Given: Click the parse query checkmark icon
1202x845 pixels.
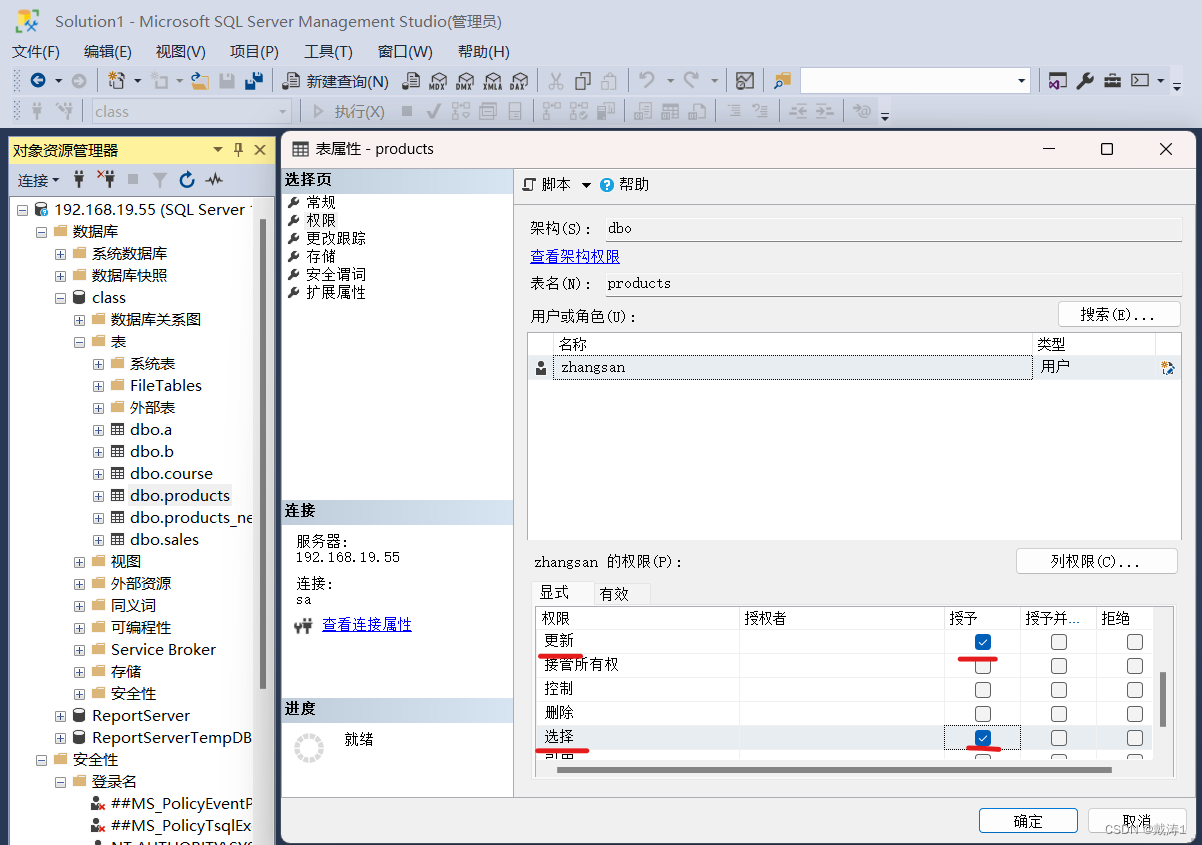Looking at the screenshot, I should [433, 110].
